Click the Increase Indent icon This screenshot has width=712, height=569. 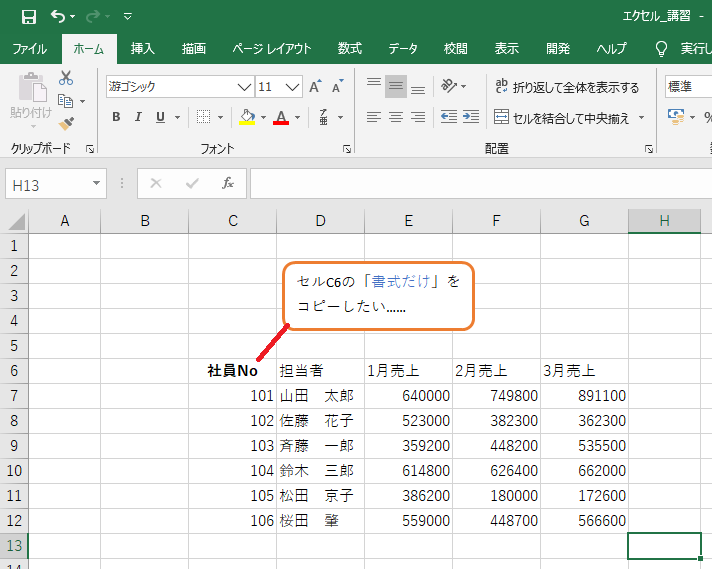[471, 117]
